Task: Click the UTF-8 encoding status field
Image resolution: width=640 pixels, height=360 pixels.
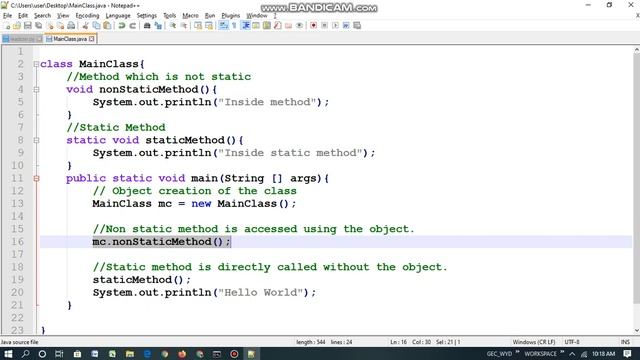Action: click(572, 342)
